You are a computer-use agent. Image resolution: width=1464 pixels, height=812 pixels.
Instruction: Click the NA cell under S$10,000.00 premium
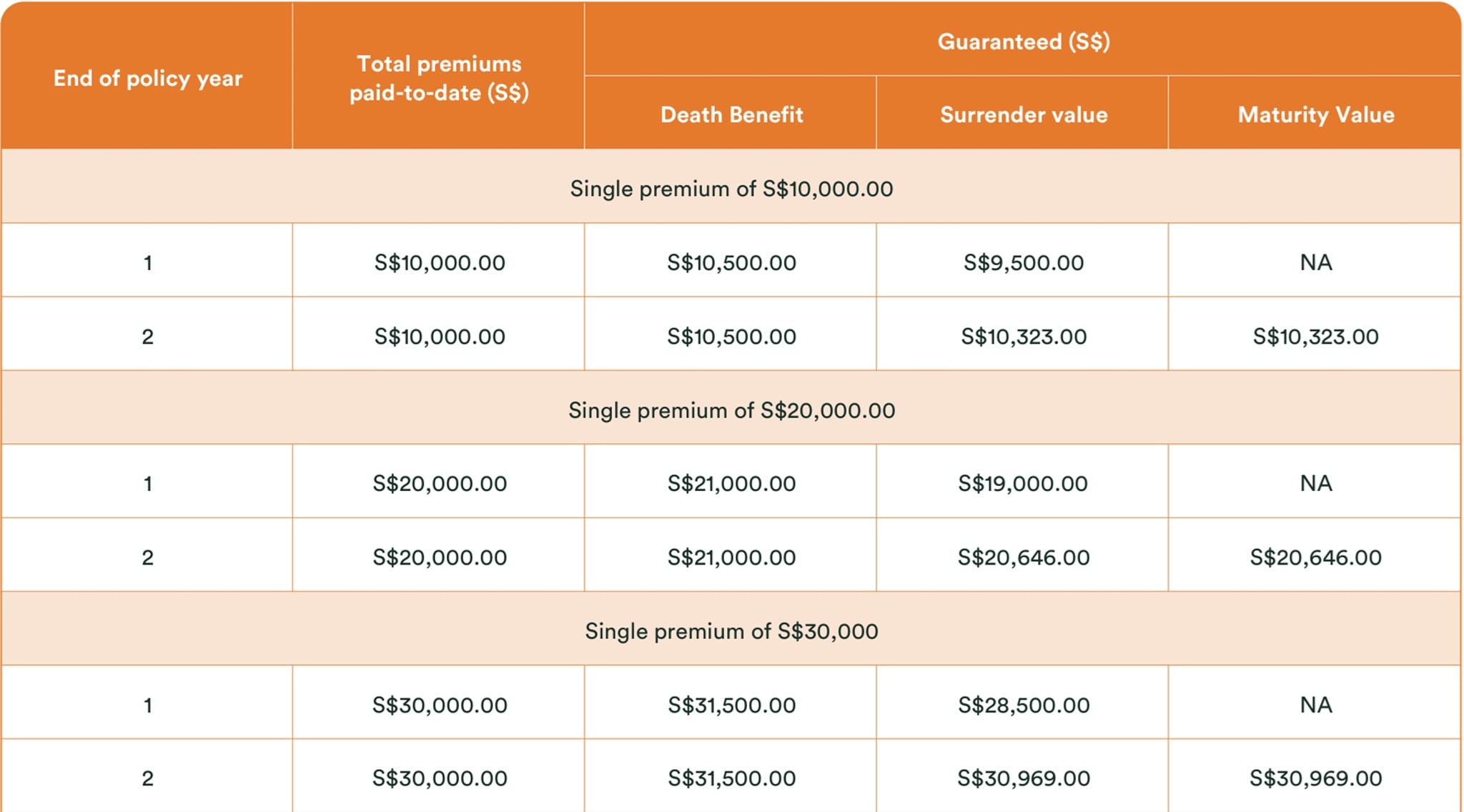pos(1315,262)
